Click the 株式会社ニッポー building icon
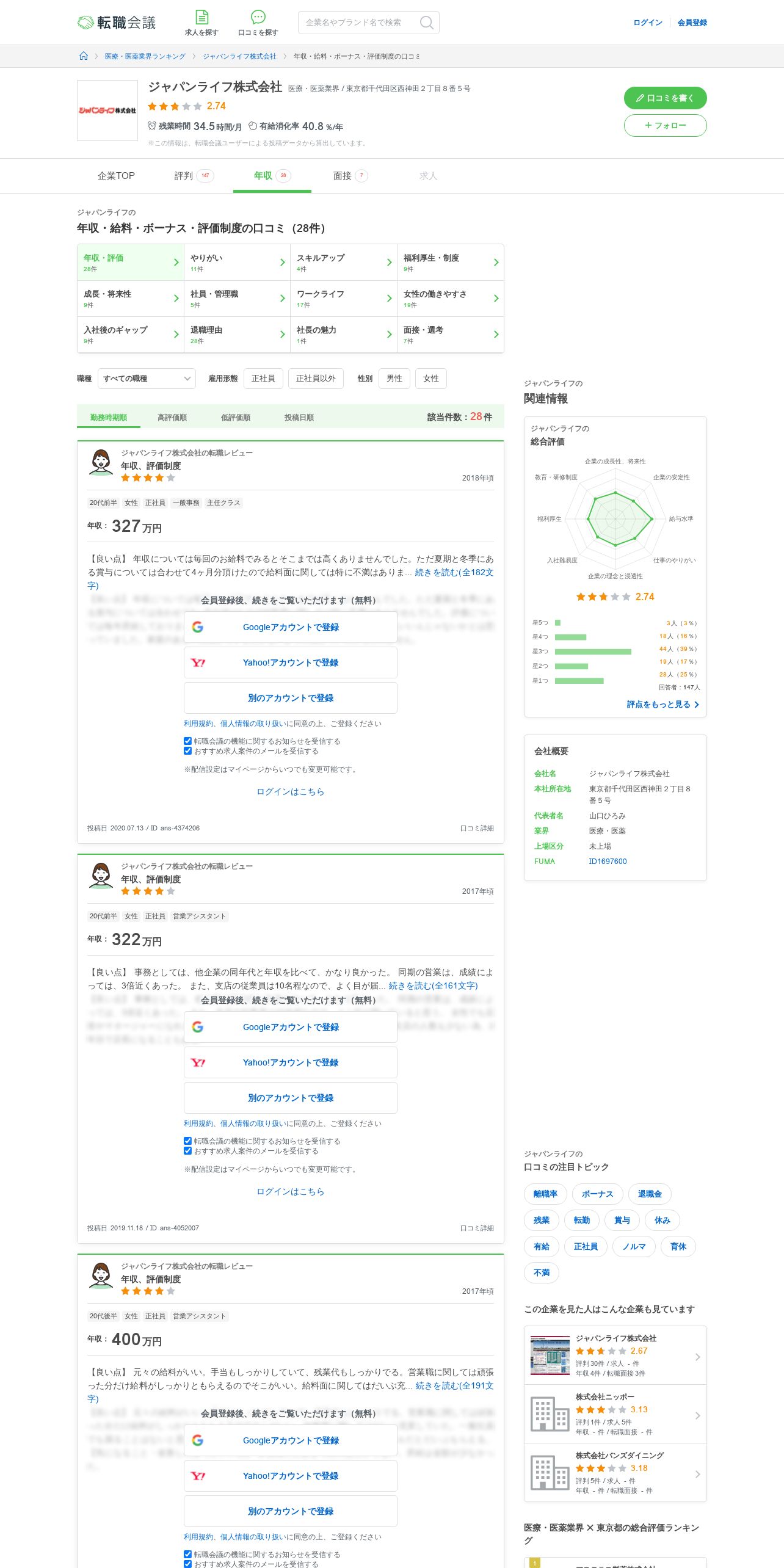 tap(550, 1414)
